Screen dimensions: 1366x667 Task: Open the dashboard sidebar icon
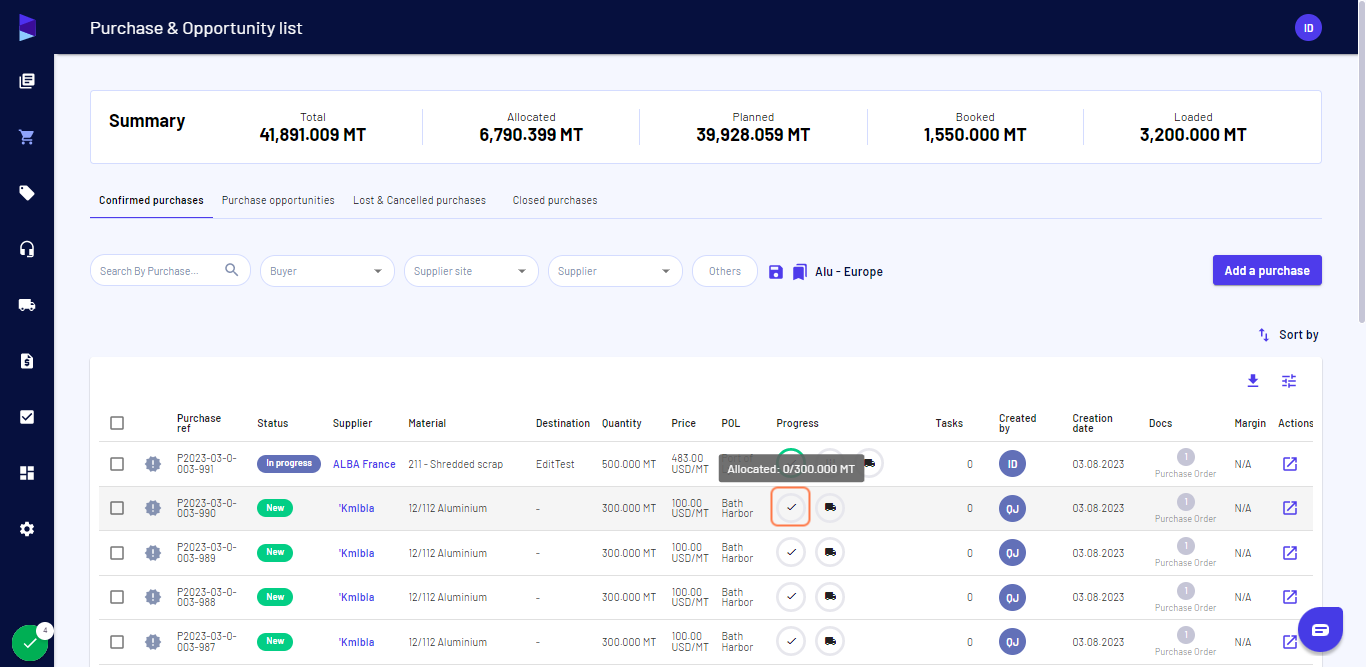click(x=27, y=473)
